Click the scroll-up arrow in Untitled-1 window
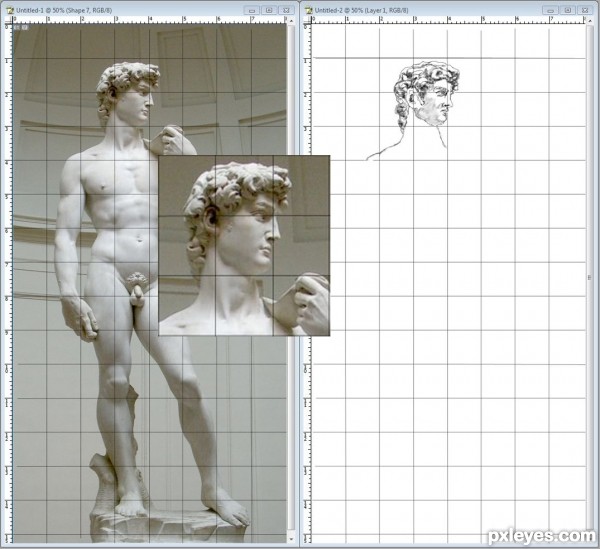The height and width of the screenshot is (549, 600). [x=292, y=20]
